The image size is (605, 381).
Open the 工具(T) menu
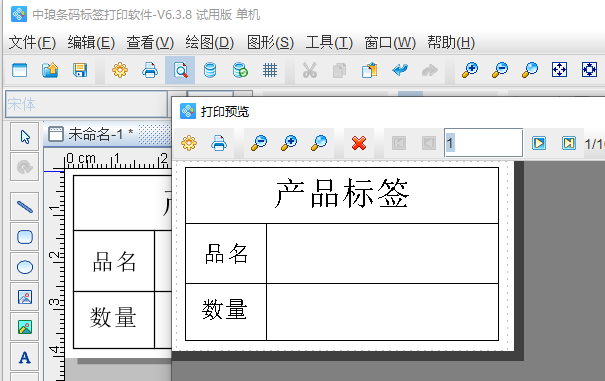pyautogui.click(x=329, y=42)
